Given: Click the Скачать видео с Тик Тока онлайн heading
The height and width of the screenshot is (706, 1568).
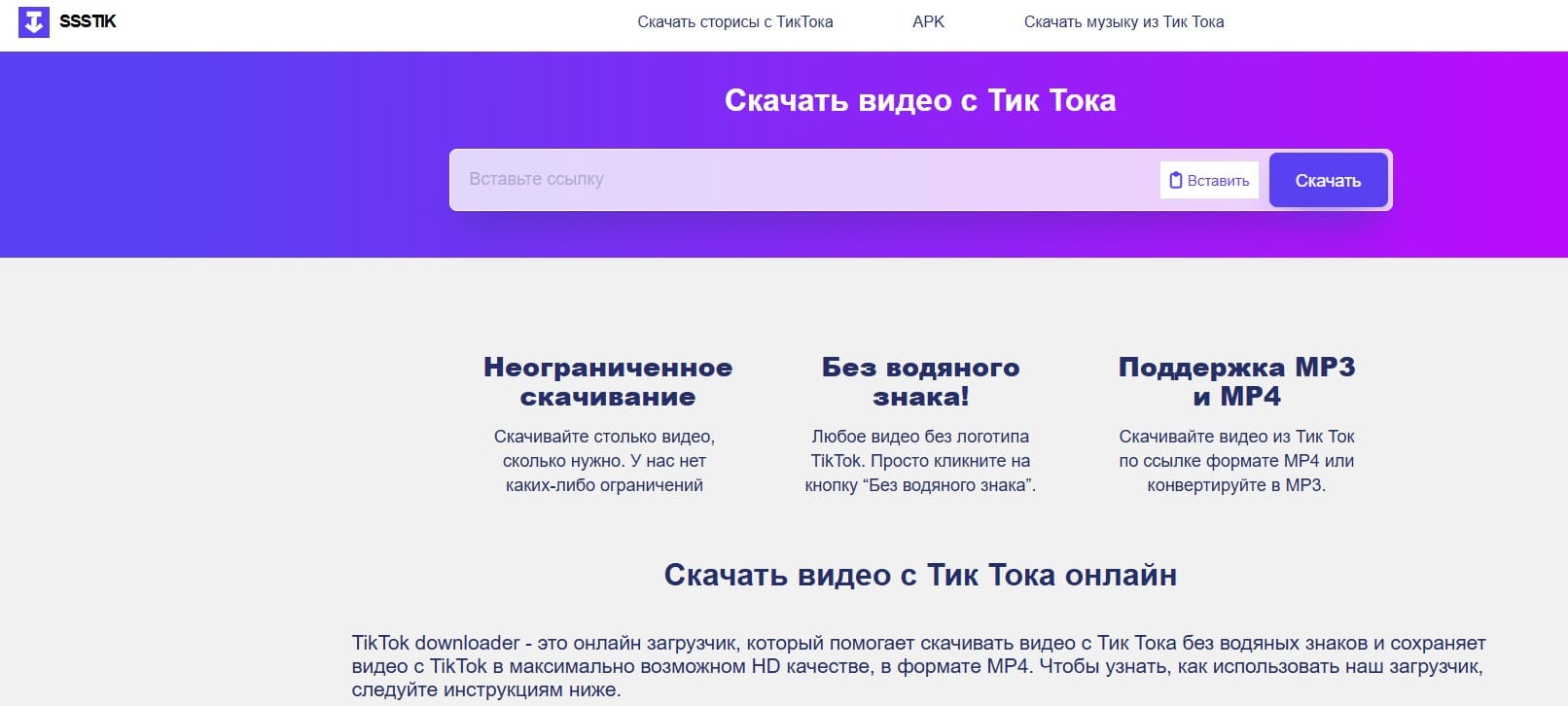Looking at the screenshot, I should coord(920,575).
